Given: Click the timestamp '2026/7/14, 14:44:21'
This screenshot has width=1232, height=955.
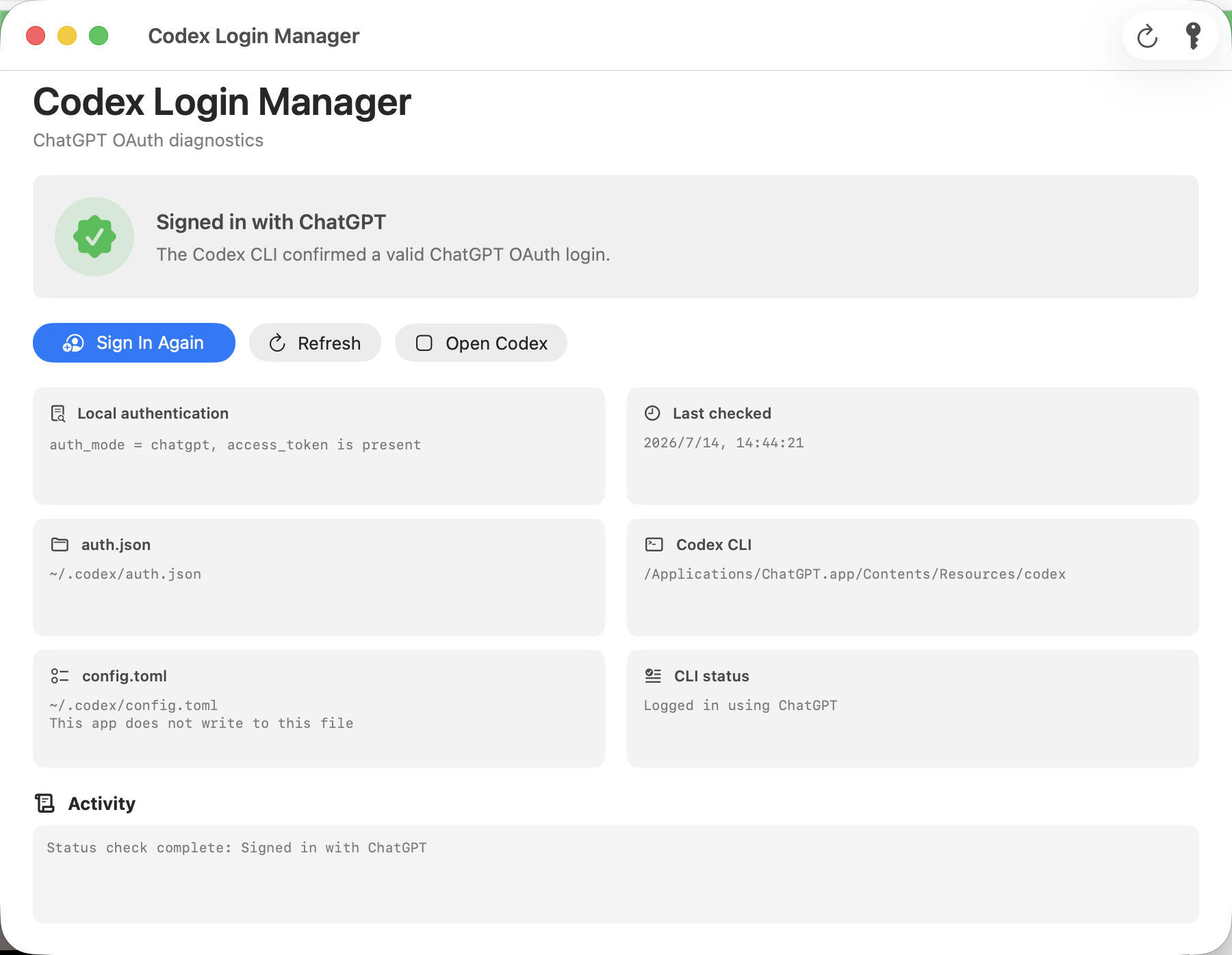Looking at the screenshot, I should (723, 443).
